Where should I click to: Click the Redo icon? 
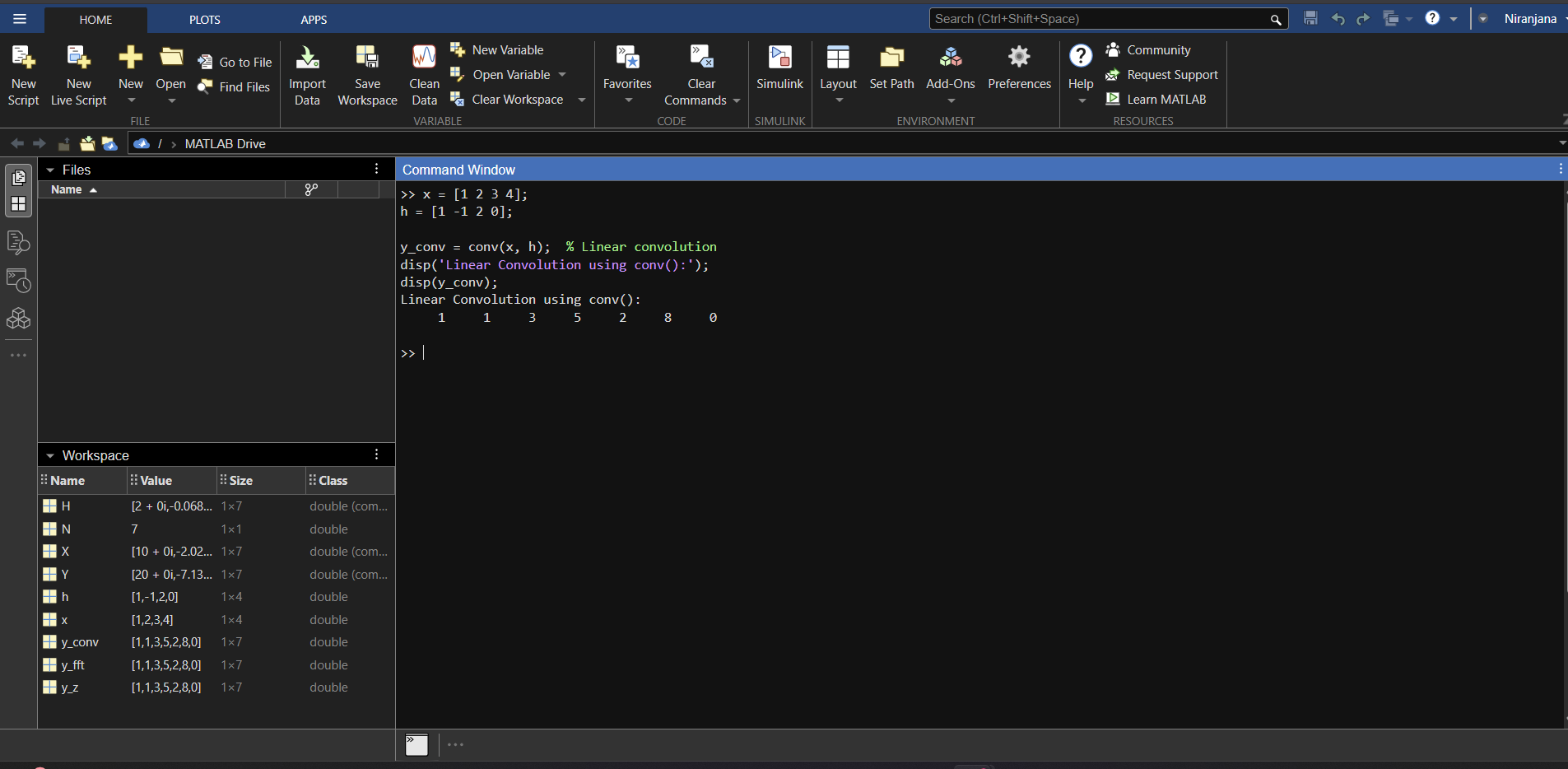pyautogui.click(x=1364, y=18)
